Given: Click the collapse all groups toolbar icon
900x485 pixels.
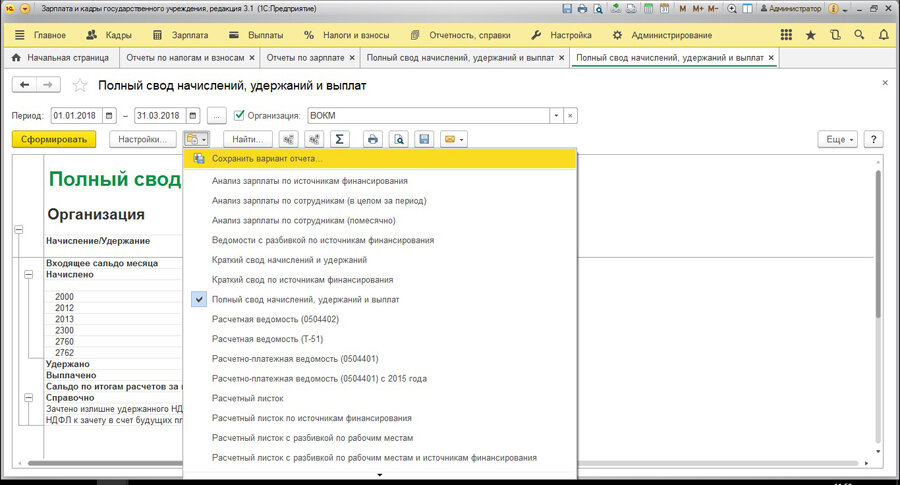Looking at the screenshot, I should (x=288, y=139).
